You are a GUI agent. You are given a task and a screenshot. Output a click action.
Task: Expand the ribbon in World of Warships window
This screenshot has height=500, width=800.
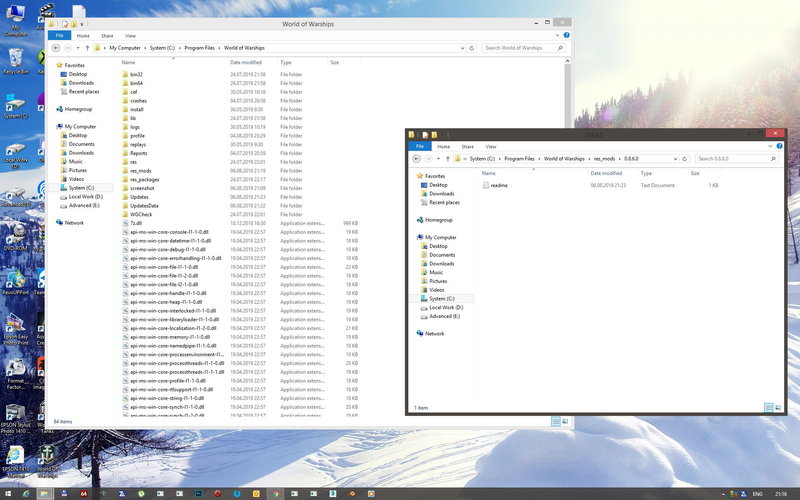557,35
